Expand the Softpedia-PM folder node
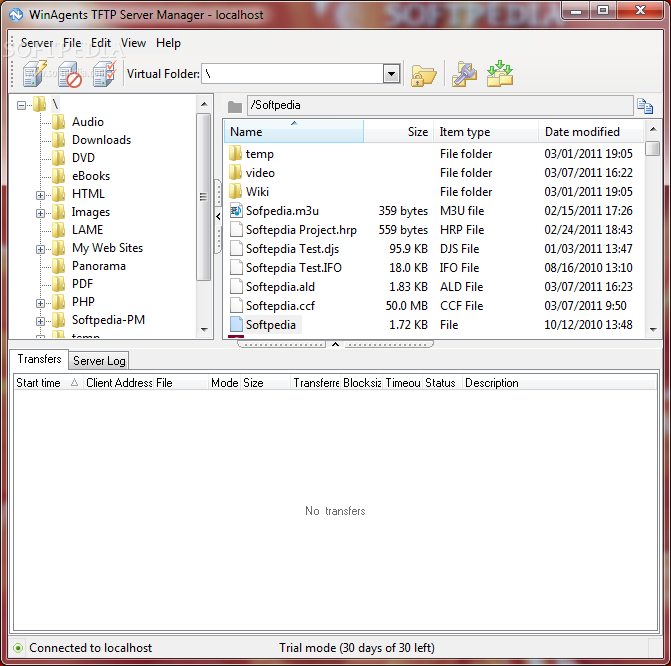The image size is (671, 666). (x=40, y=321)
